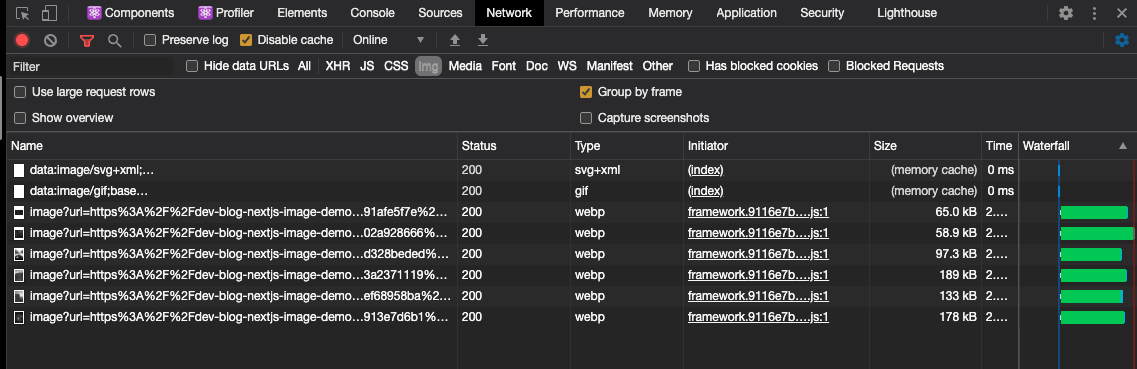
Task: Enable Capture screenshots checkbox
Action: [x=586, y=117]
